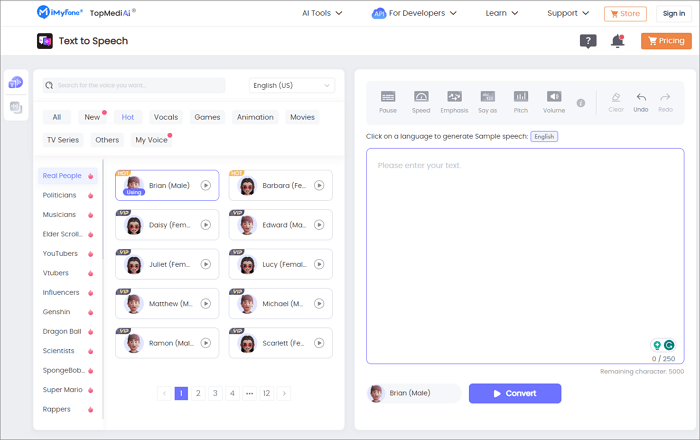700x440 pixels.
Task: Select the second sidebar voice-clone icon
Action: 16,107
